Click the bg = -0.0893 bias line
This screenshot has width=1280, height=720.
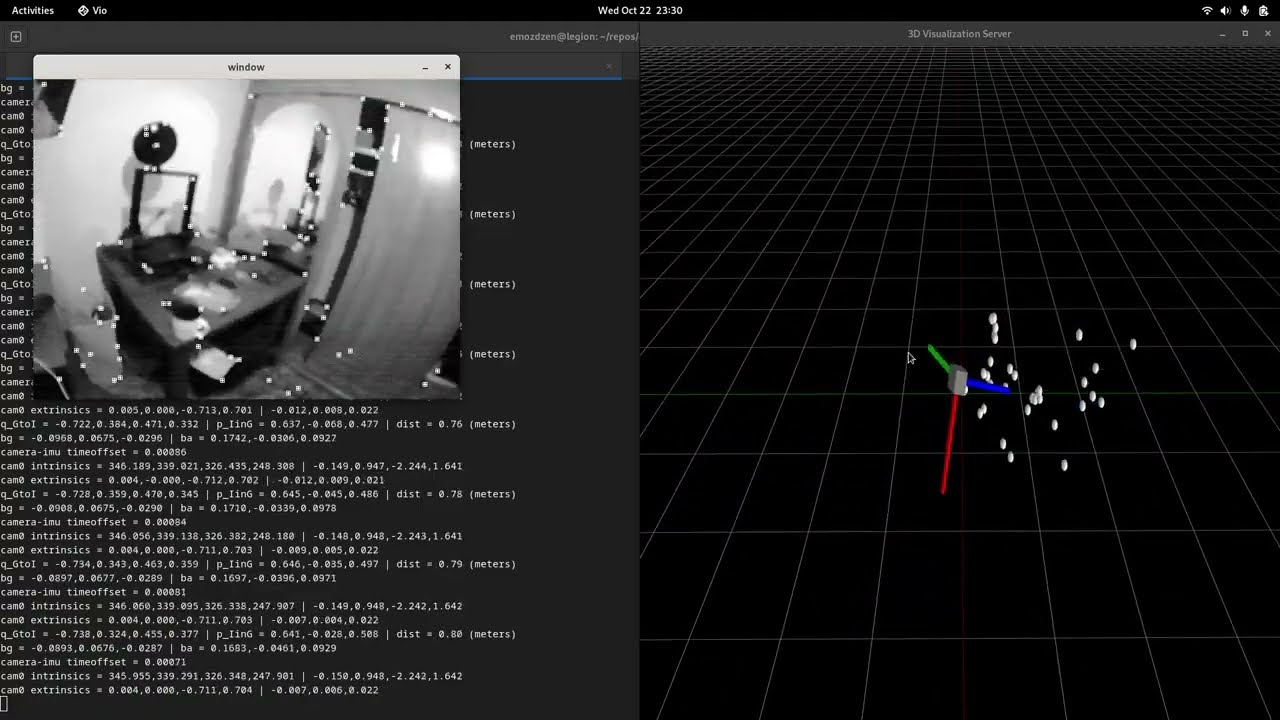coord(168,648)
